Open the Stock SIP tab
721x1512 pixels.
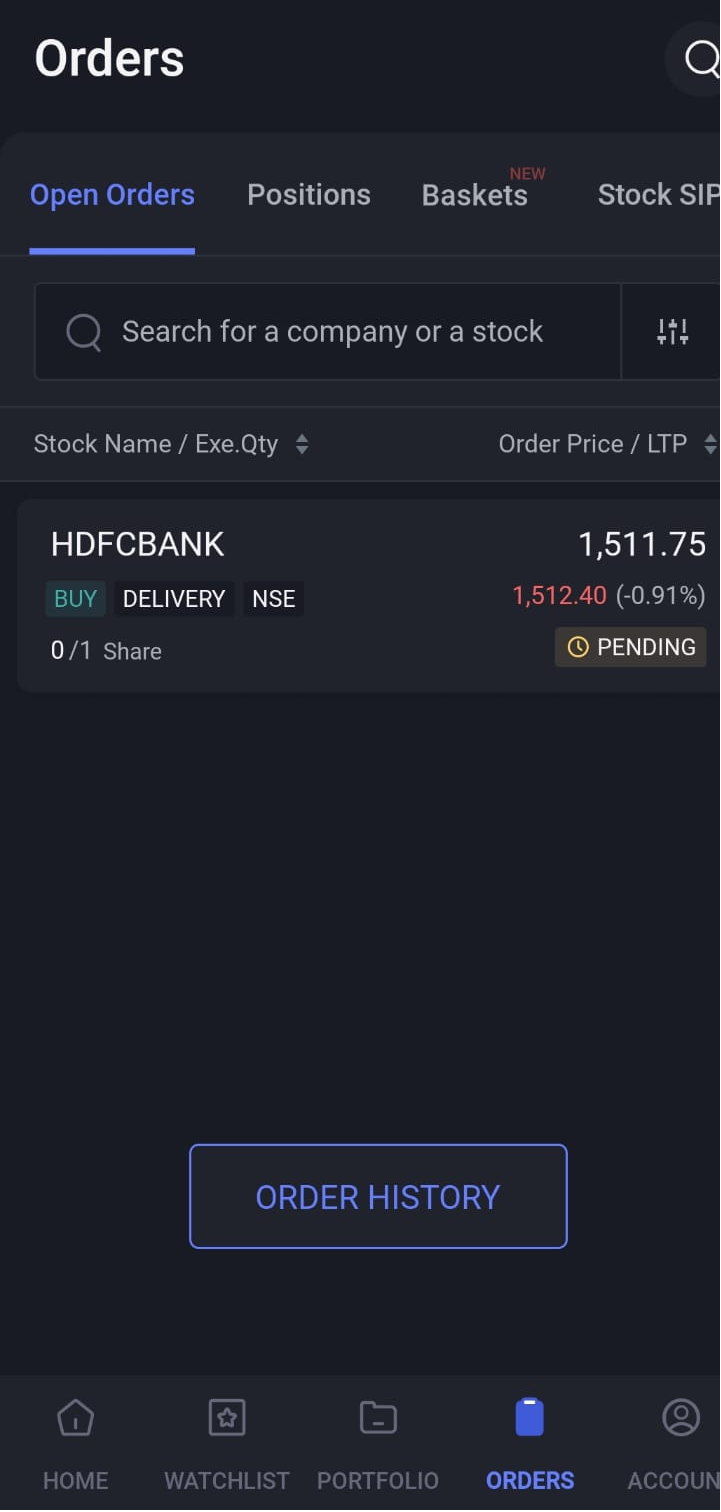658,195
